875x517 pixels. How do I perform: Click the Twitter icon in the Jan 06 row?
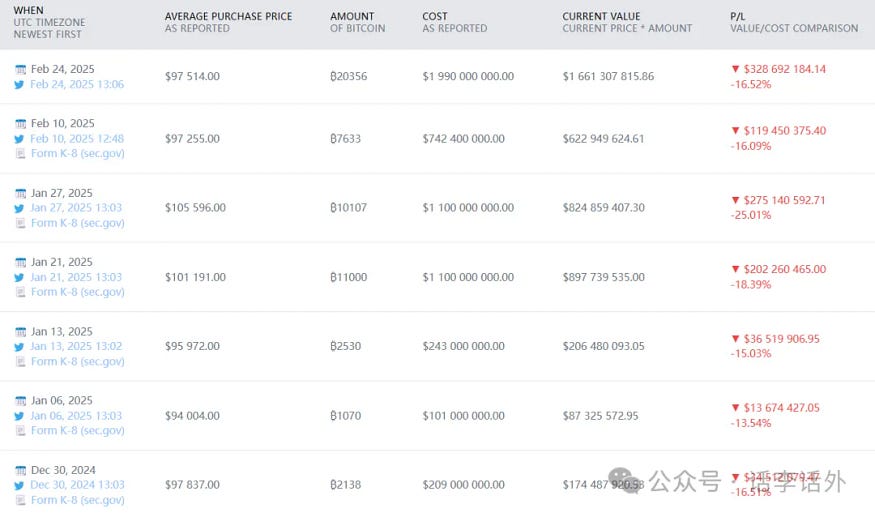(x=20, y=416)
